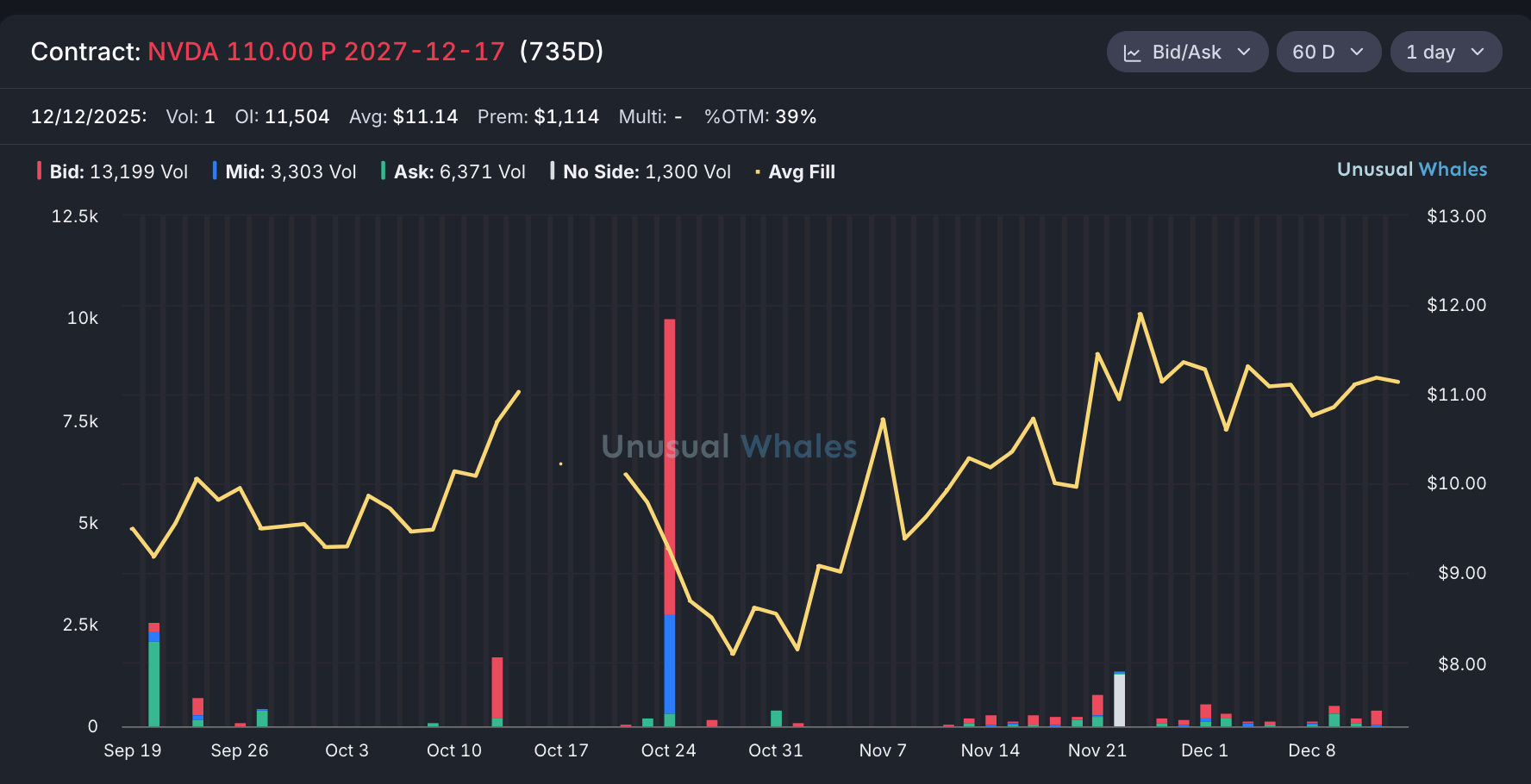Click the red Bid legend color marker

pyautogui.click(x=39, y=171)
